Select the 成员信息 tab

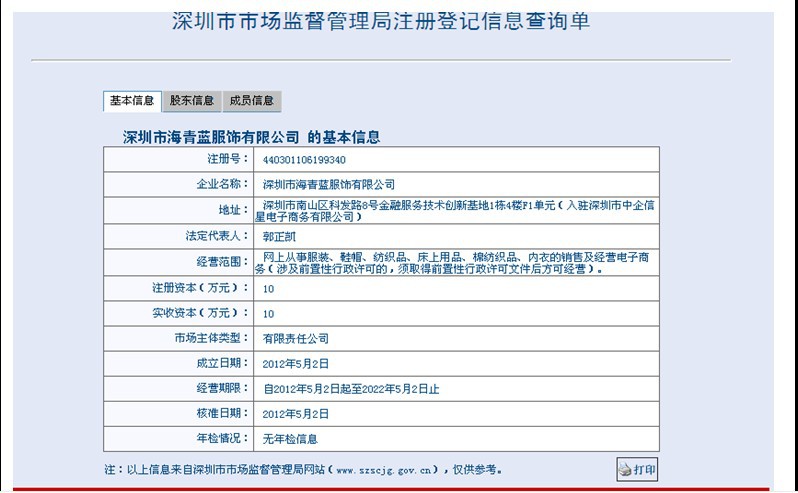click(251, 101)
